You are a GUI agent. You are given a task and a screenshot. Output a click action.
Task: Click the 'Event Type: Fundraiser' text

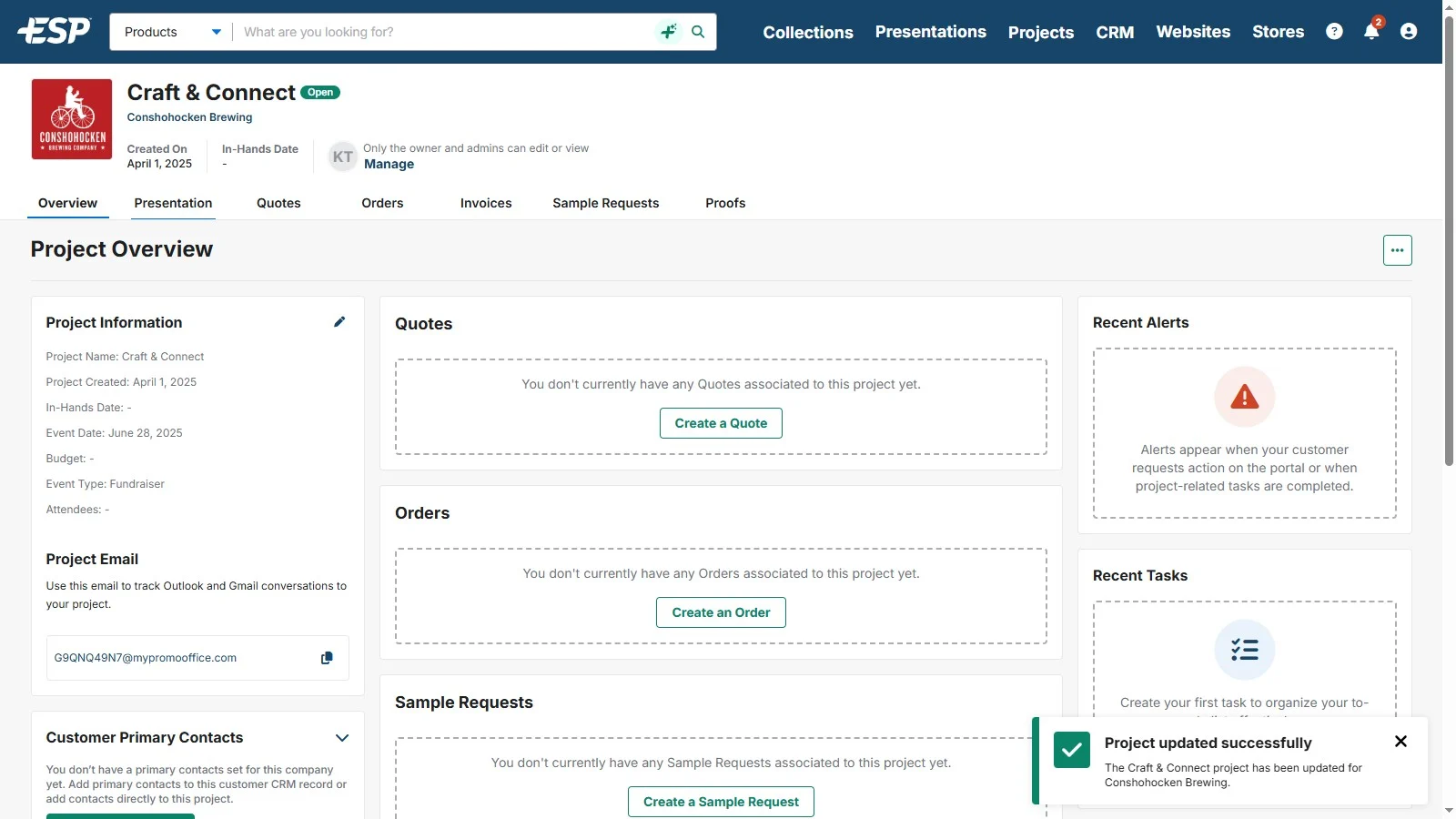click(106, 484)
